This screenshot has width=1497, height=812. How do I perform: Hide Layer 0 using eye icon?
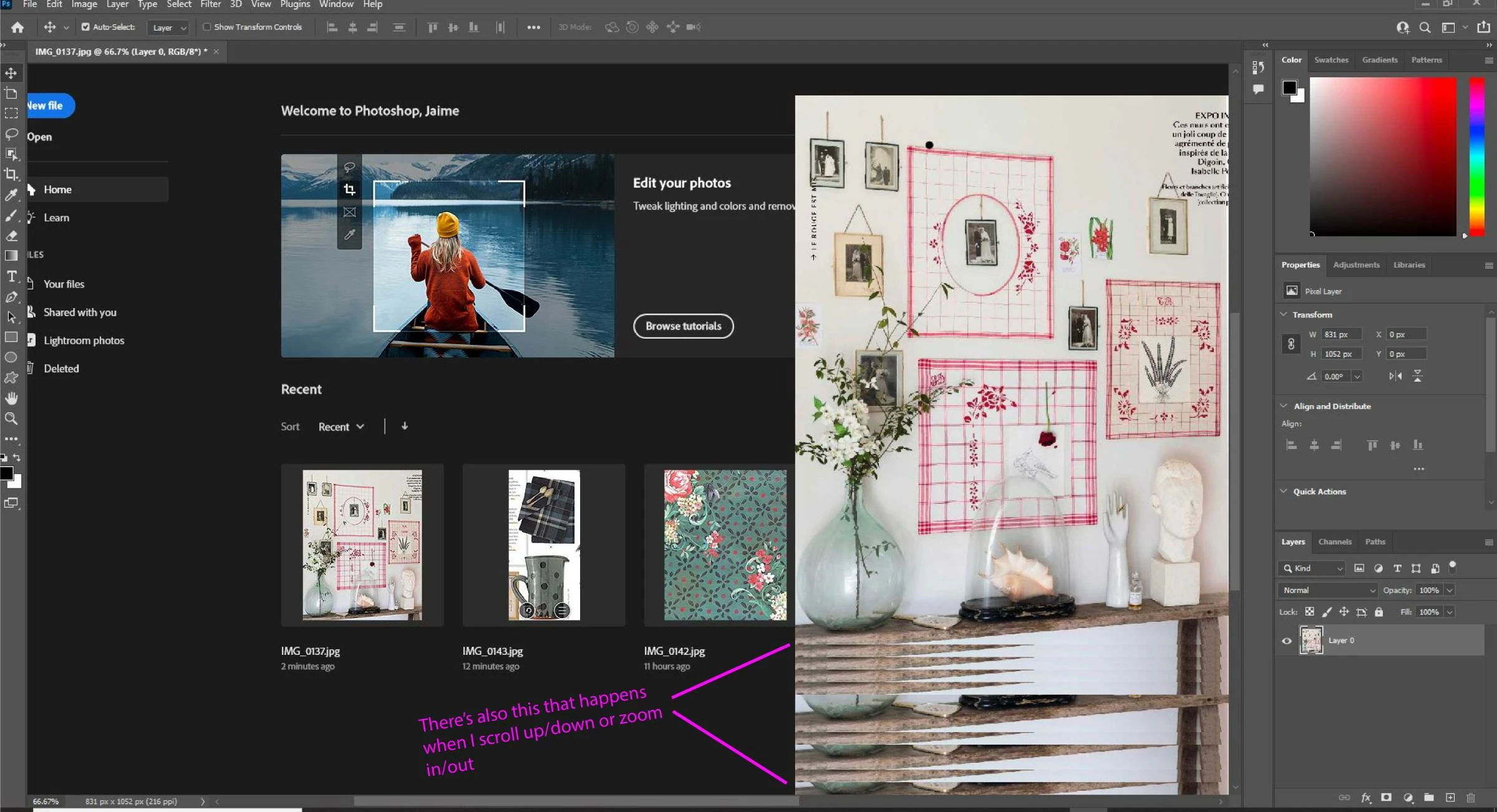(1286, 641)
